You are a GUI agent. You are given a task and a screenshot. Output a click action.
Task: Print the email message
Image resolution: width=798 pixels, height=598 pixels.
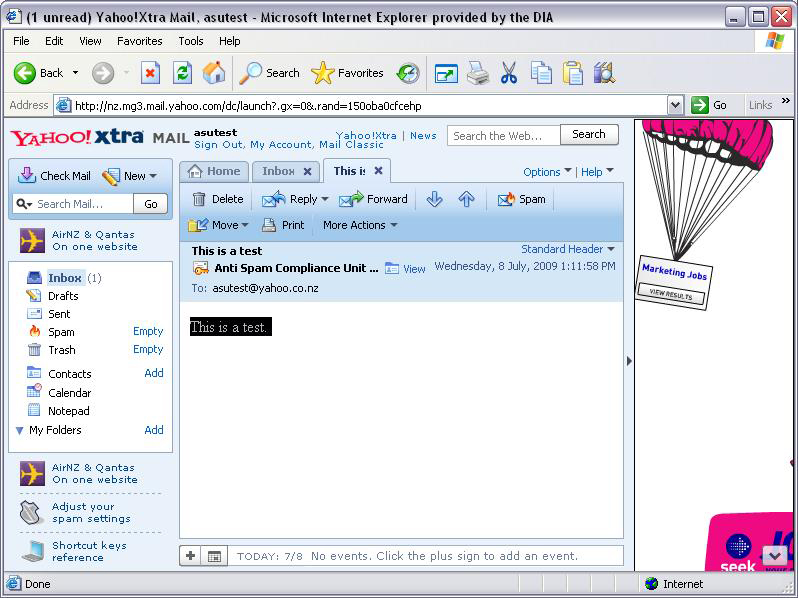282,225
